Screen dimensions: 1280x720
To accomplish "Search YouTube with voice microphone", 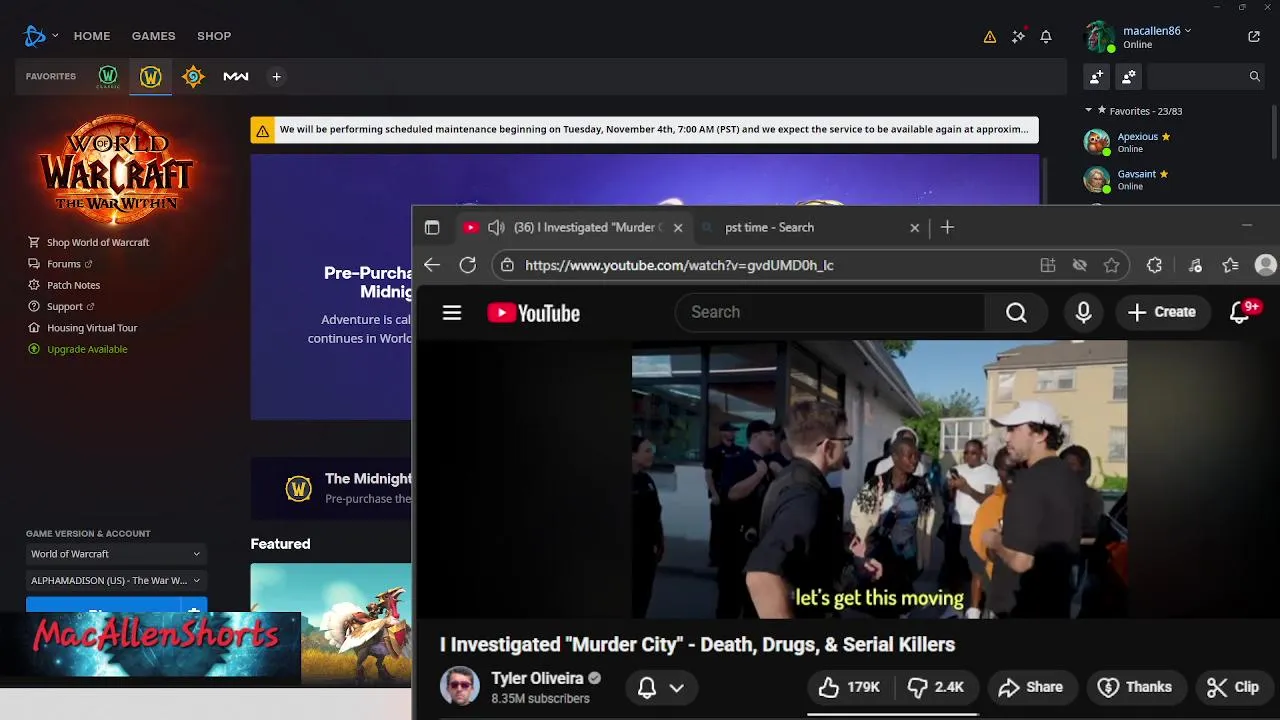I will click(1084, 313).
